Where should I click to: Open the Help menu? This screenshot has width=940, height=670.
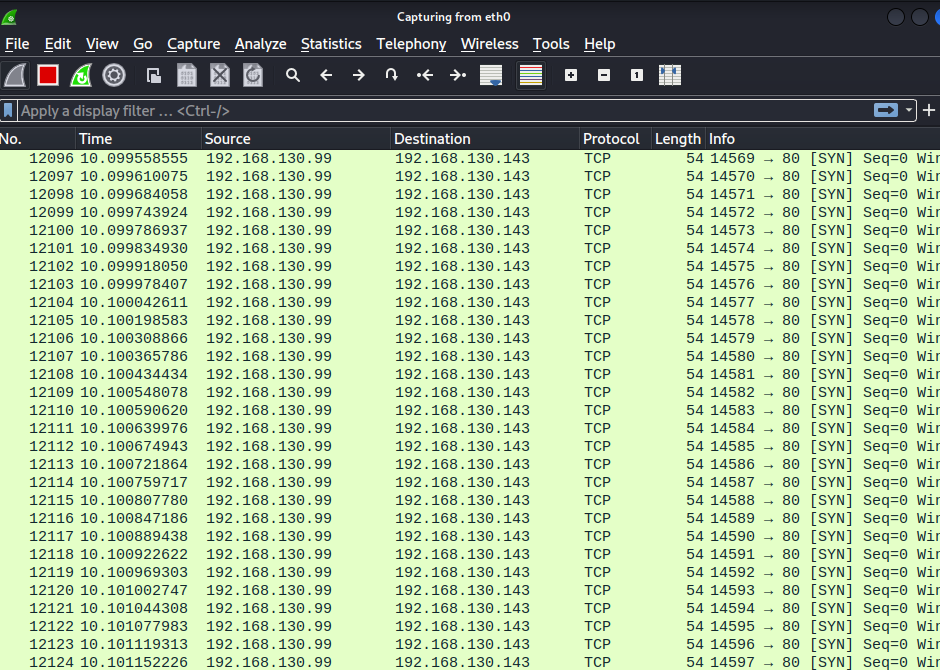click(x=599, y=44)
